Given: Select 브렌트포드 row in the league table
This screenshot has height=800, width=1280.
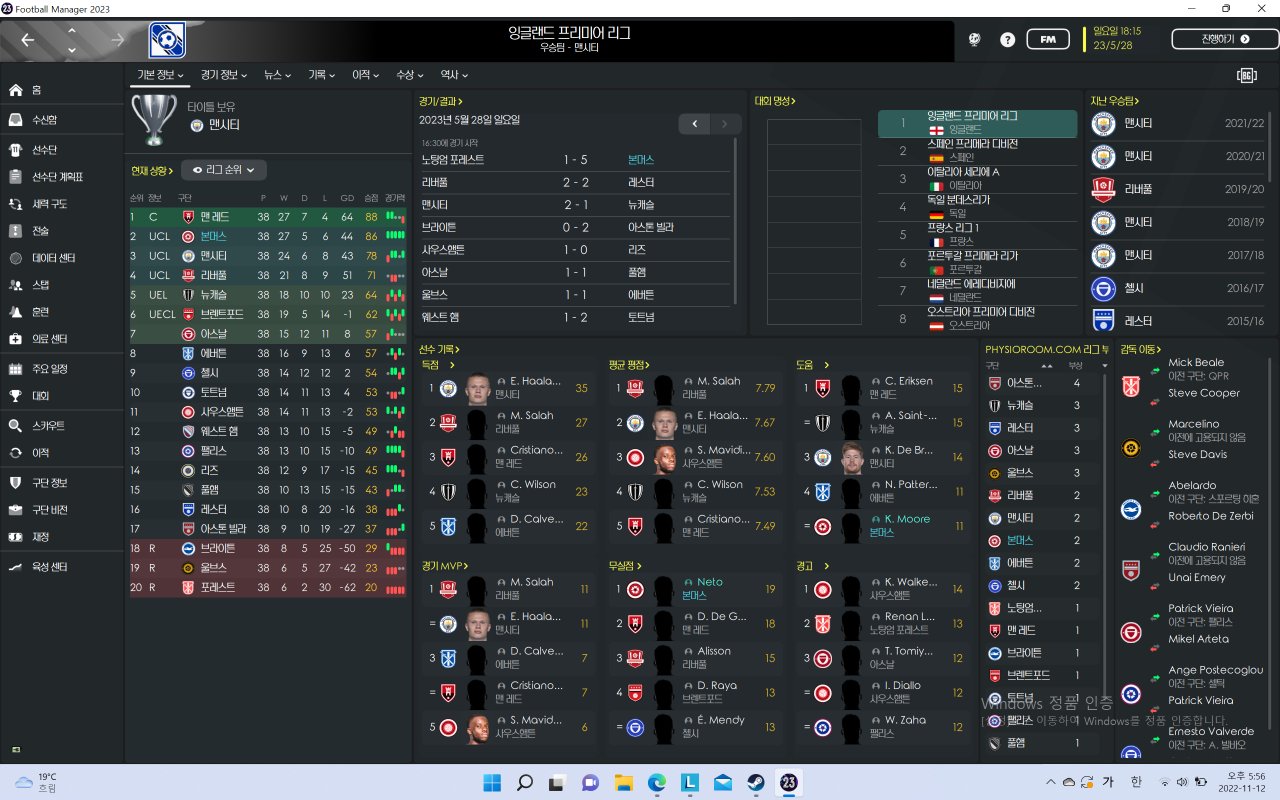Looking at the screenshot, I should 267,314.
